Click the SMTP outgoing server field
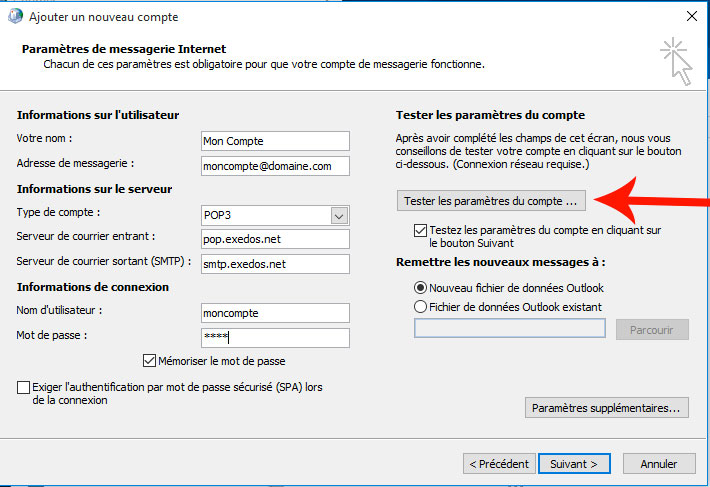The width and height of the screenshot is (710, 487). click(x=275, y=263)
